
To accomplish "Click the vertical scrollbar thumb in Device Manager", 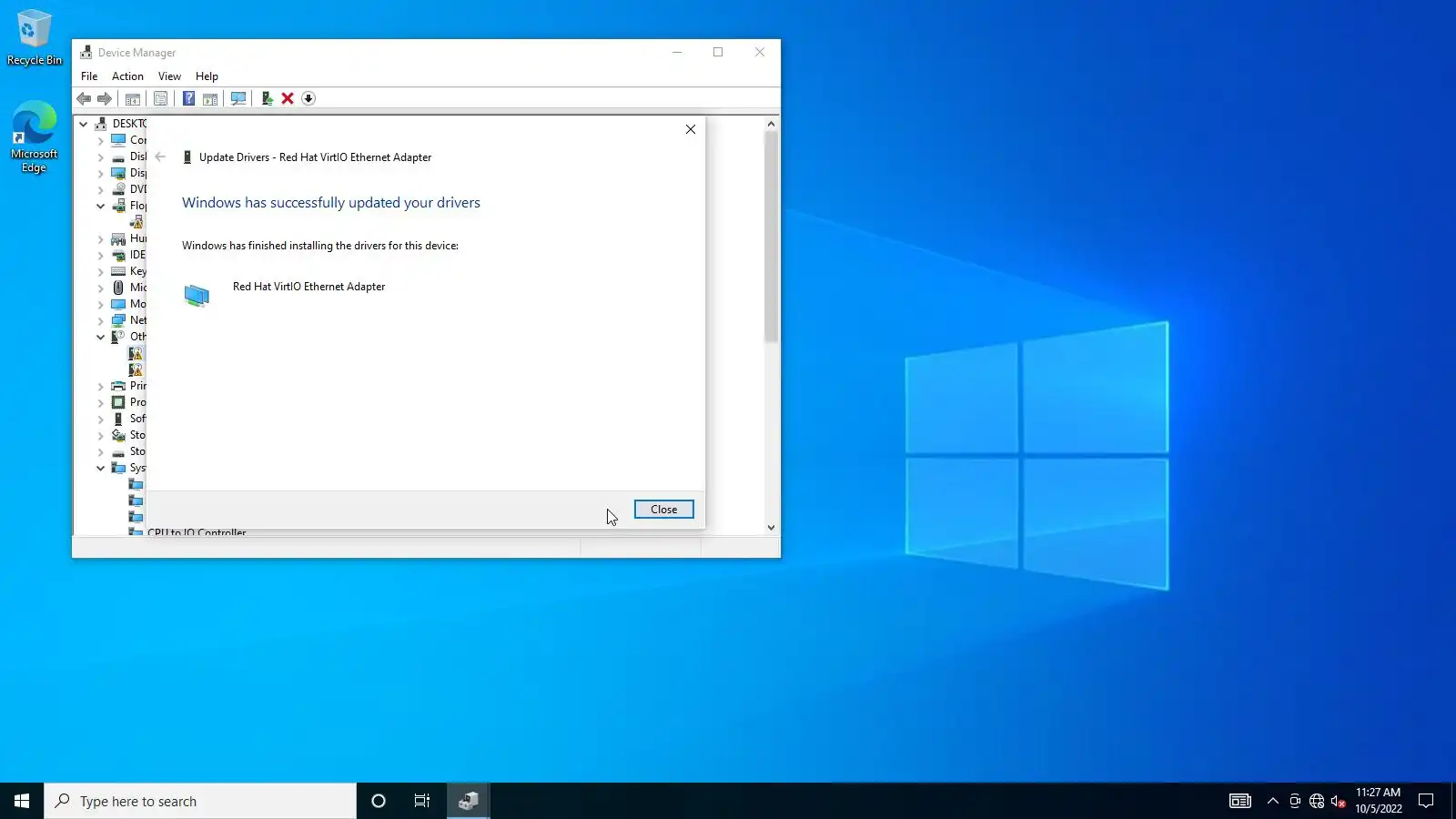I will 771,237.
